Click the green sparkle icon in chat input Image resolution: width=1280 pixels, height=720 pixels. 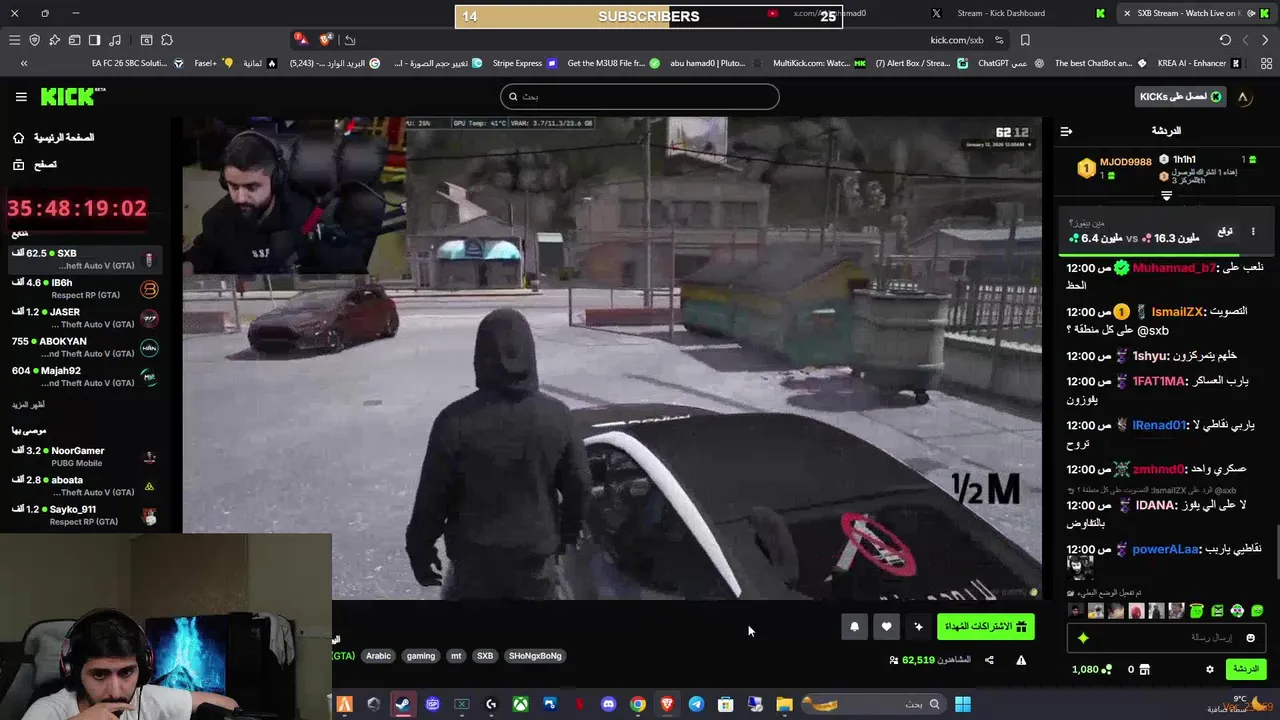click(1083, 638)
